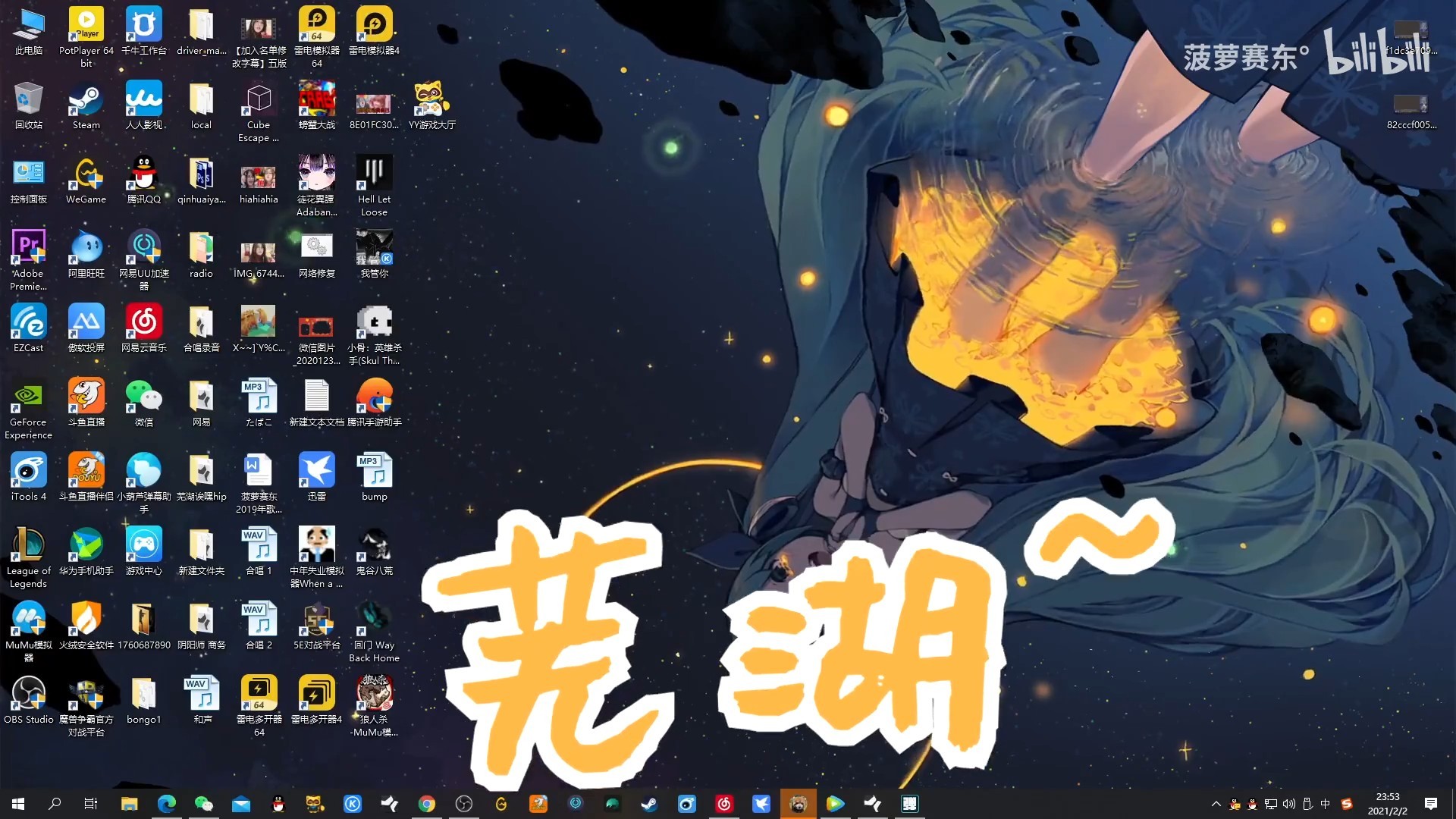Select the EZCast desktop icon
This screenshot has height=819, width=1456.
pos(29,328)
